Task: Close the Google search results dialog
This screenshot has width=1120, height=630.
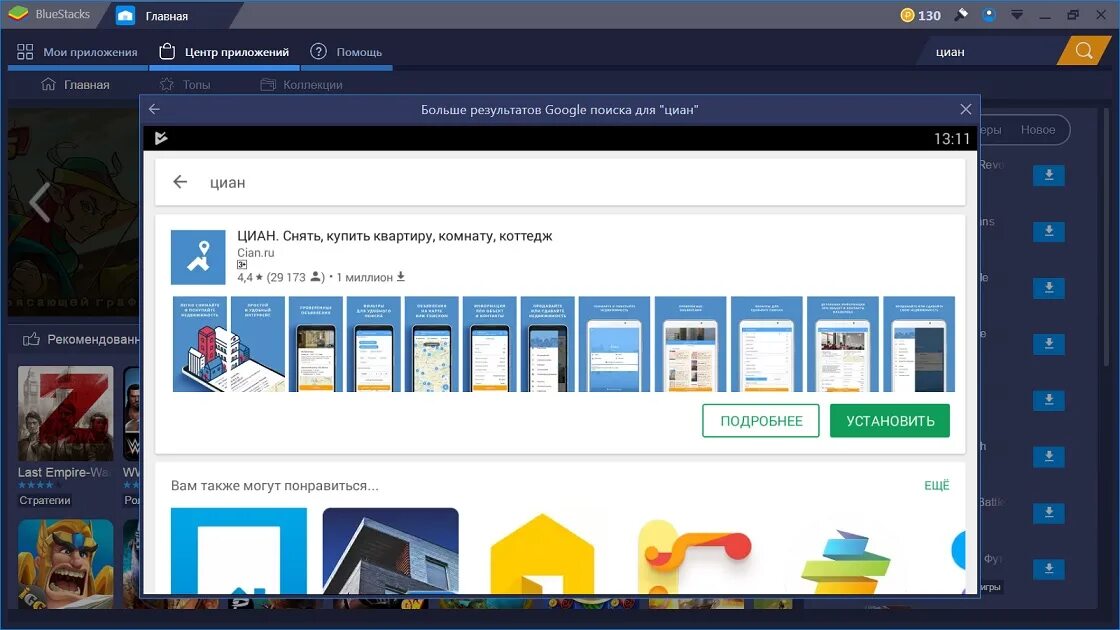Action: coord(966,109)
